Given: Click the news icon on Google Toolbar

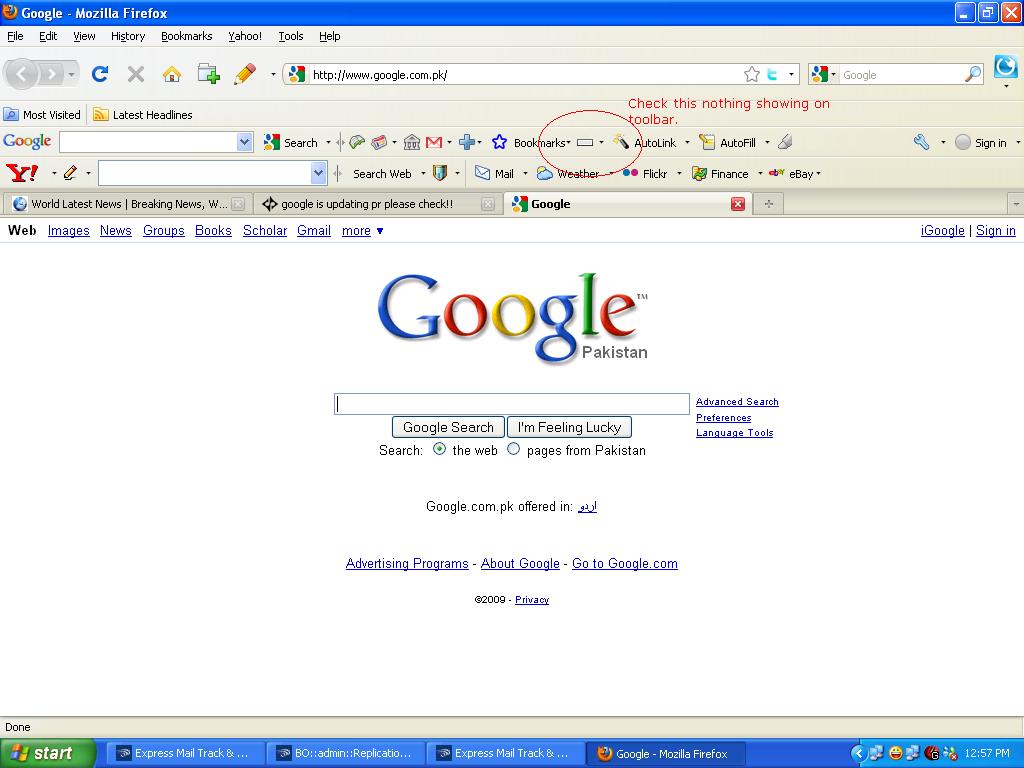Looking at the screenshot, I should (378, 142).
